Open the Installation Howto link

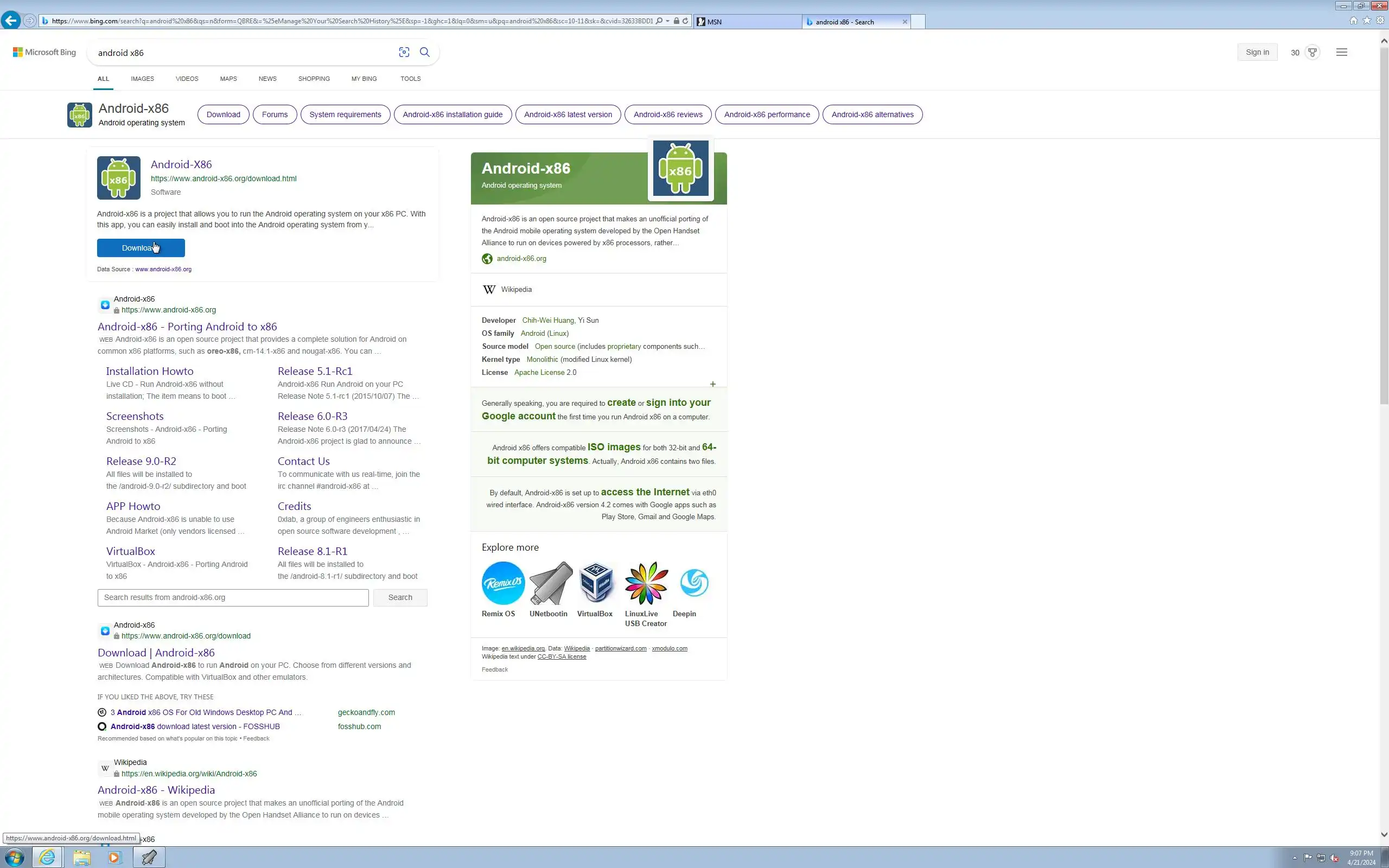[149, 371]
